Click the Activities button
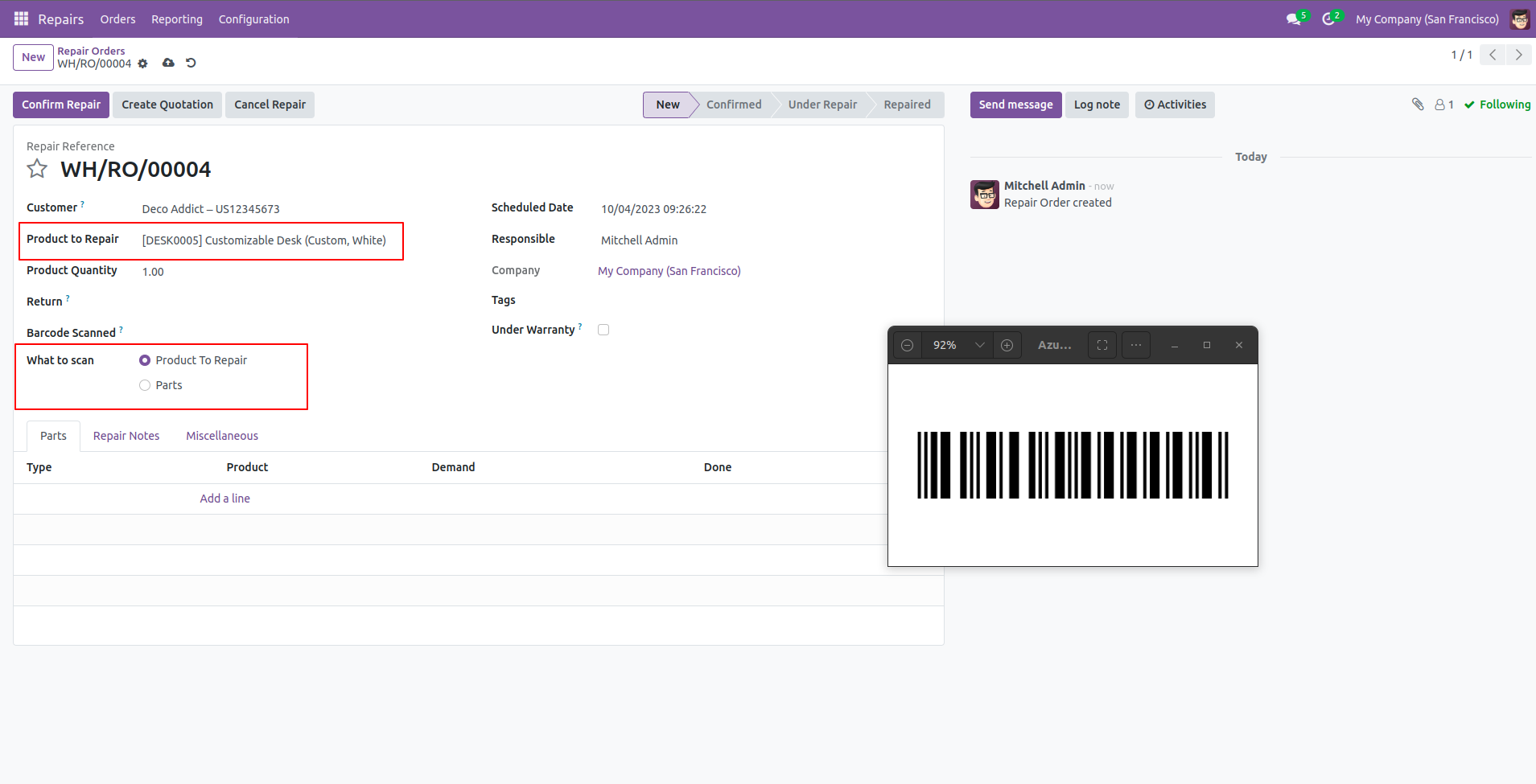 (1175, 105)
